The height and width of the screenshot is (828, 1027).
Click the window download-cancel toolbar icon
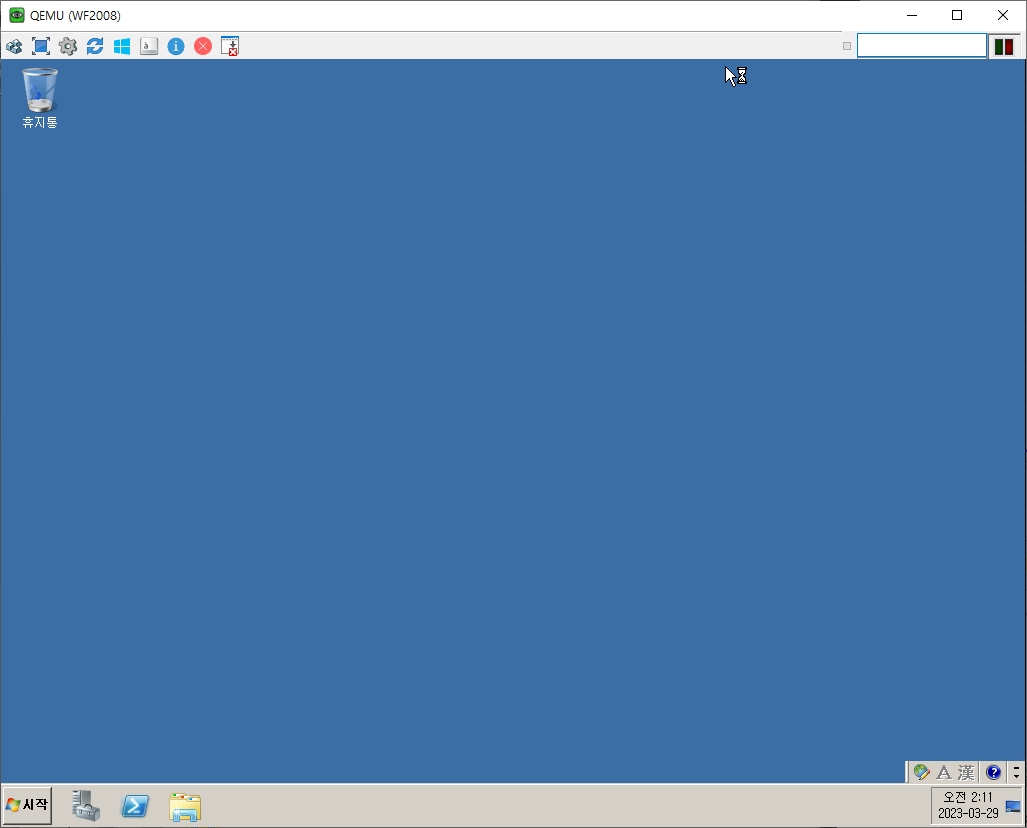(230, 47)
